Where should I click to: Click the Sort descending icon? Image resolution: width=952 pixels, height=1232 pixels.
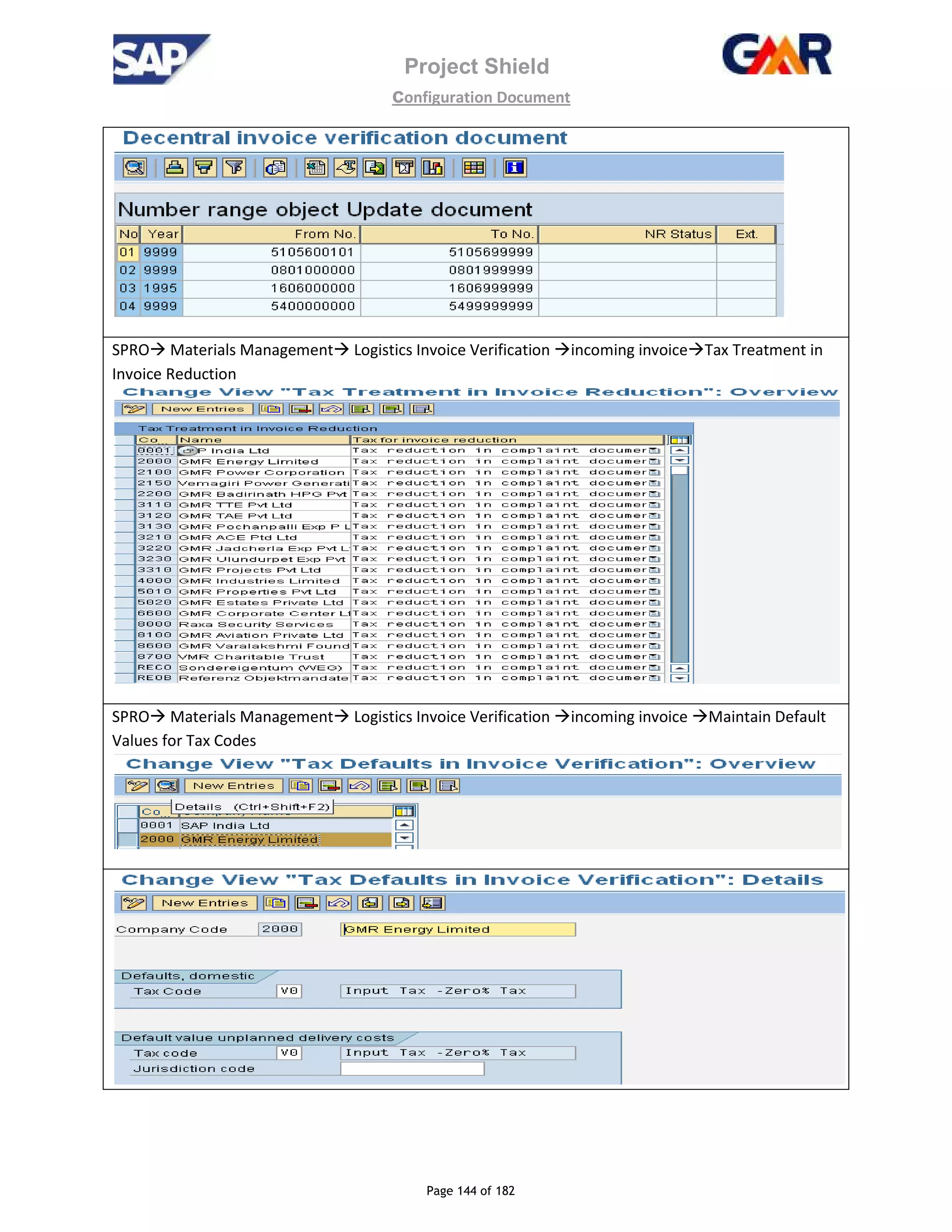click(205, 167)
